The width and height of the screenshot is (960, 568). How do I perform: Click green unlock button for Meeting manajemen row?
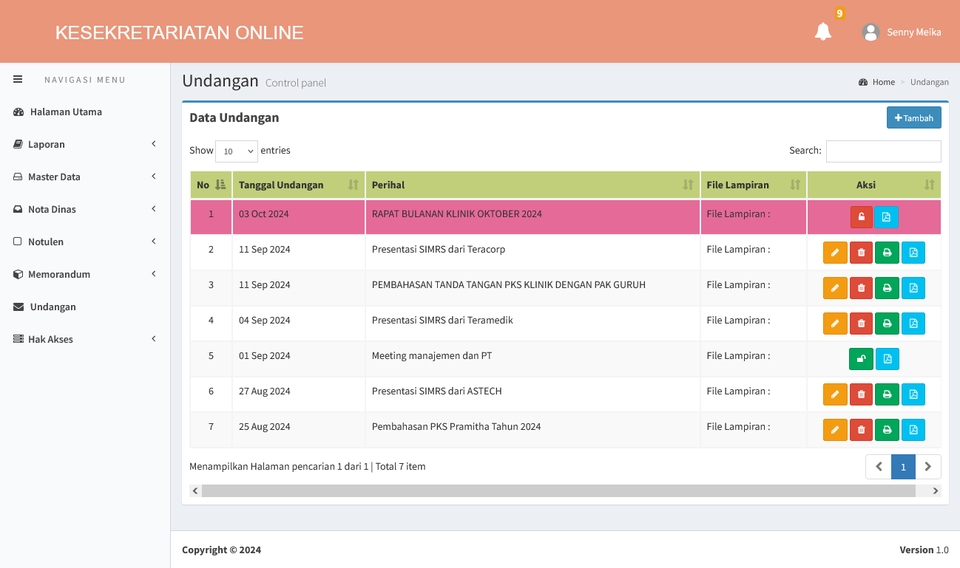(861, 359)
